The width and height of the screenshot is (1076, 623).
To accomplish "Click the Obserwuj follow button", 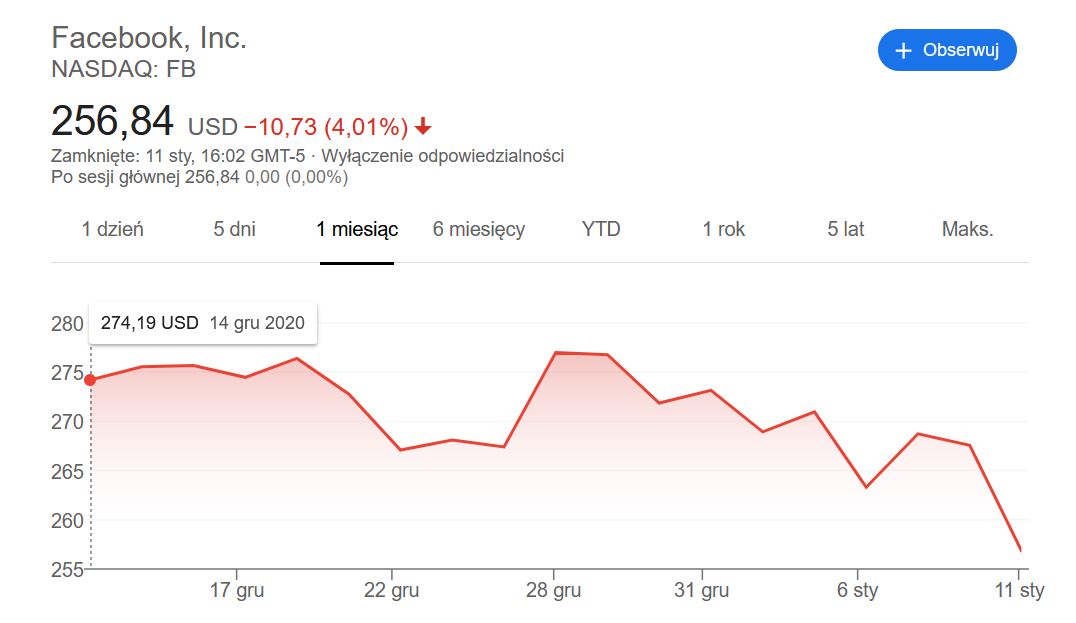I will point(947,51).
